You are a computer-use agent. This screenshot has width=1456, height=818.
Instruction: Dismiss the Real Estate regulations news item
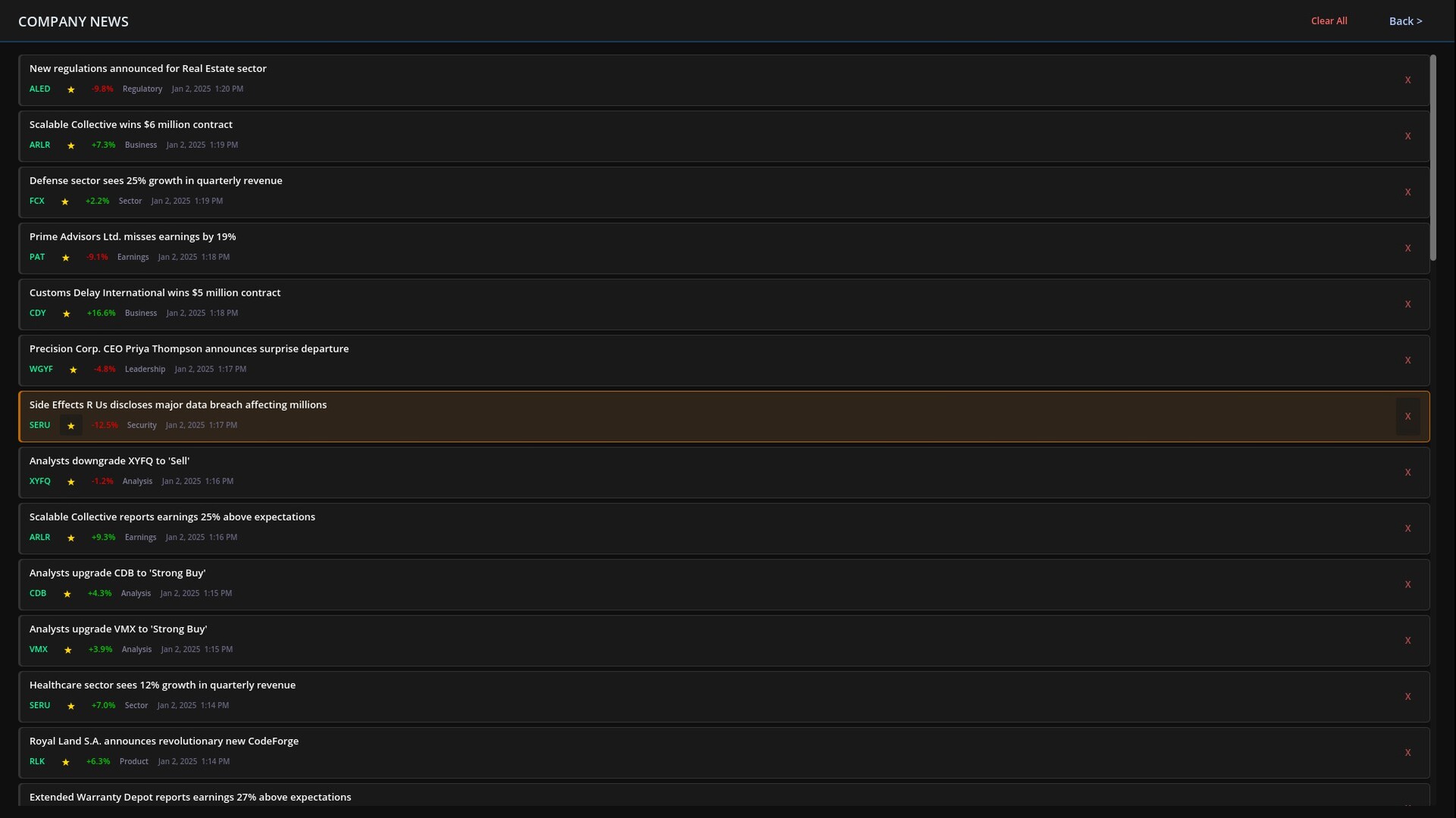point(1407,80)
